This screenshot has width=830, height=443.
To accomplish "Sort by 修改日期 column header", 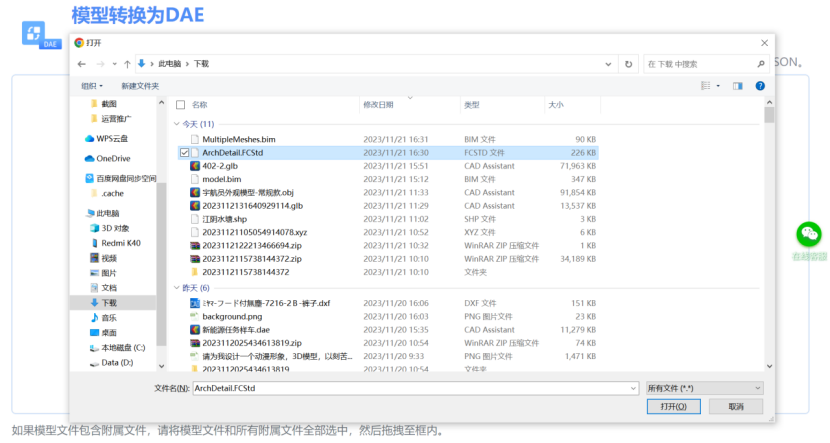I will tap(378, 105).
